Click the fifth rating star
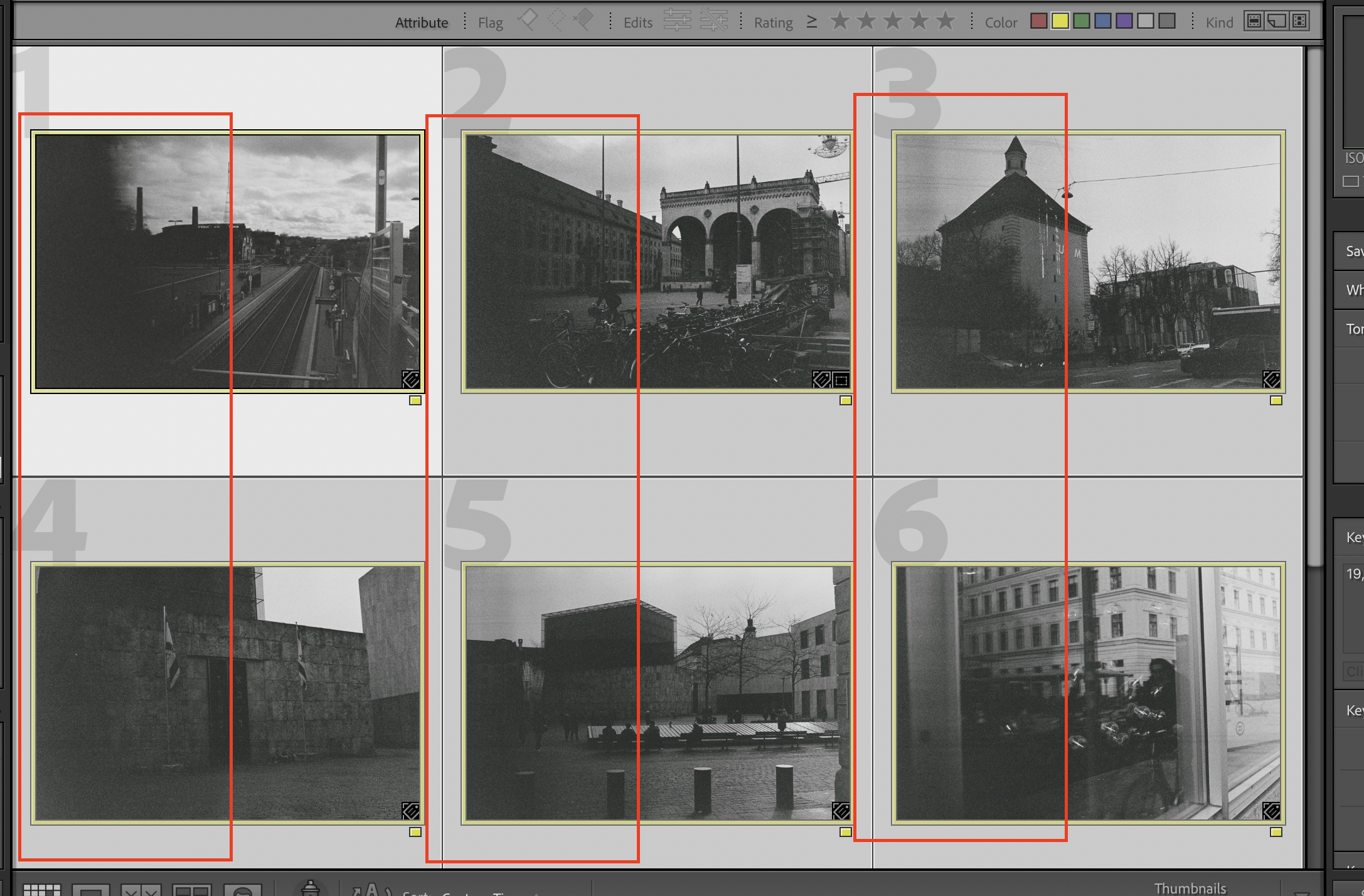 [946, 21]
